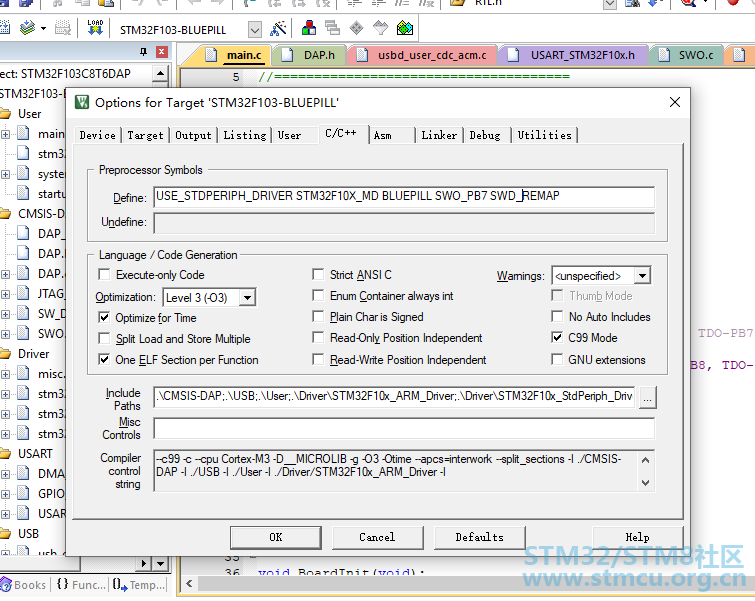Open the Optimization level dropdown

(247, 298)
